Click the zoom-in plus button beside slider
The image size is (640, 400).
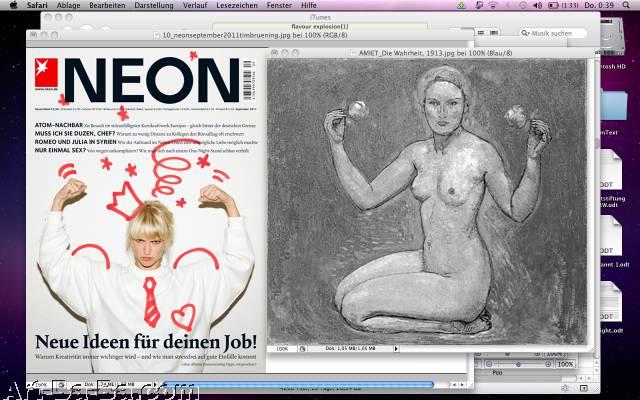[548, 364]
